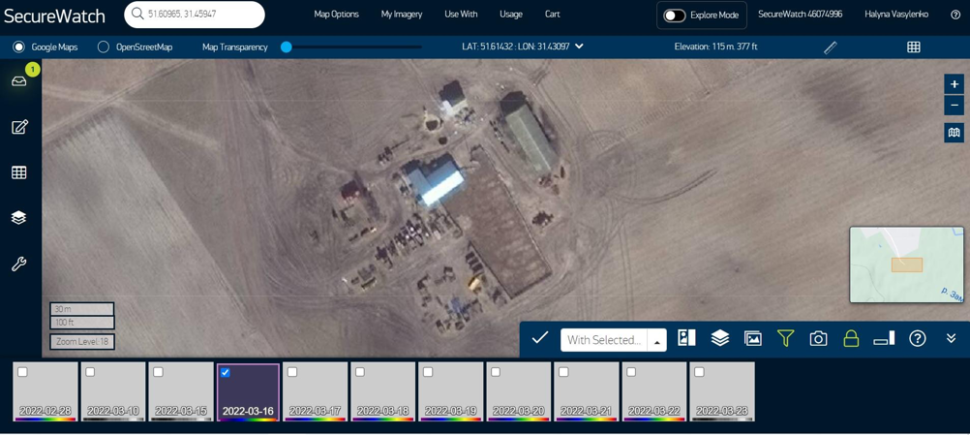Screen dimensions: 970x435
Task: Toggle the Explore Mode switch
Action: [675, 15]
